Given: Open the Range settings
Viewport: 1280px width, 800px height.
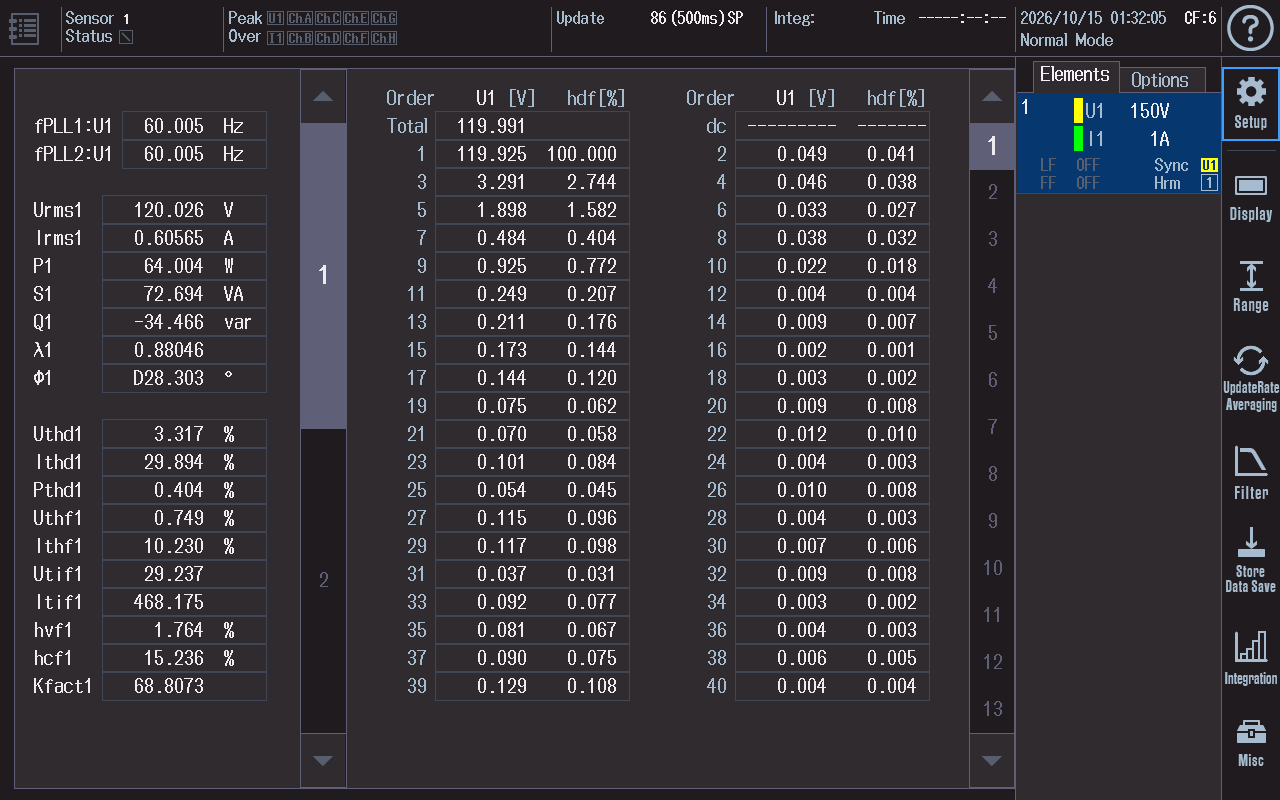Looking at the screenshot, I should pyautogui.click(x=1250, y=288).
